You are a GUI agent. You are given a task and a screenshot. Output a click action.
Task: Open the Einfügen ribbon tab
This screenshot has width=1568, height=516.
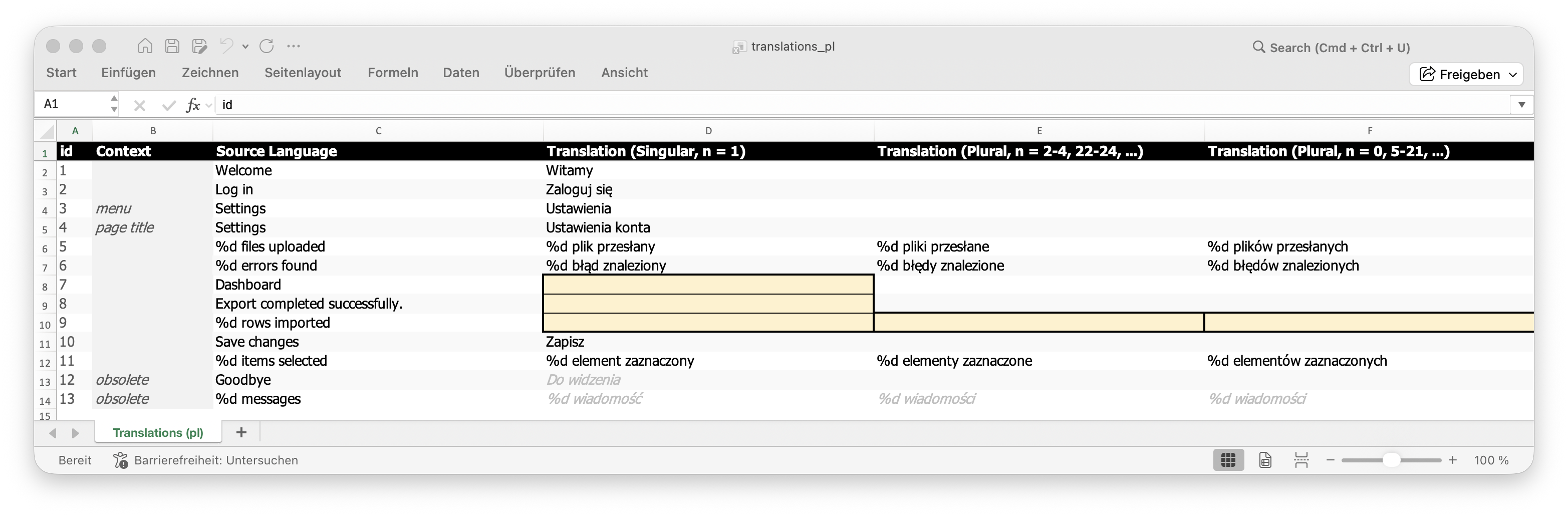coord(128,73)
